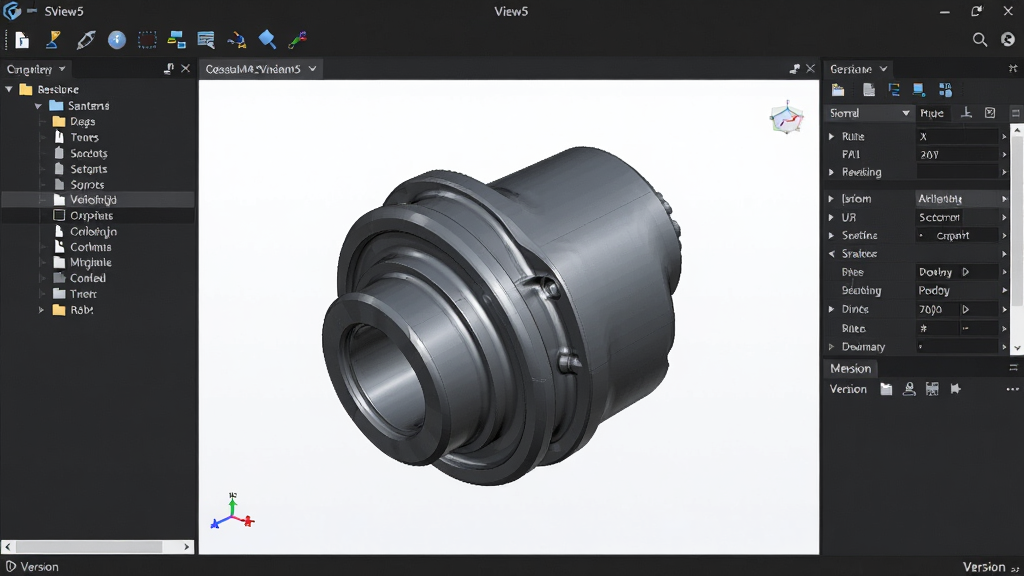Click the round user icon at top right
The image size is (1024, 576).
(1008, 40)
